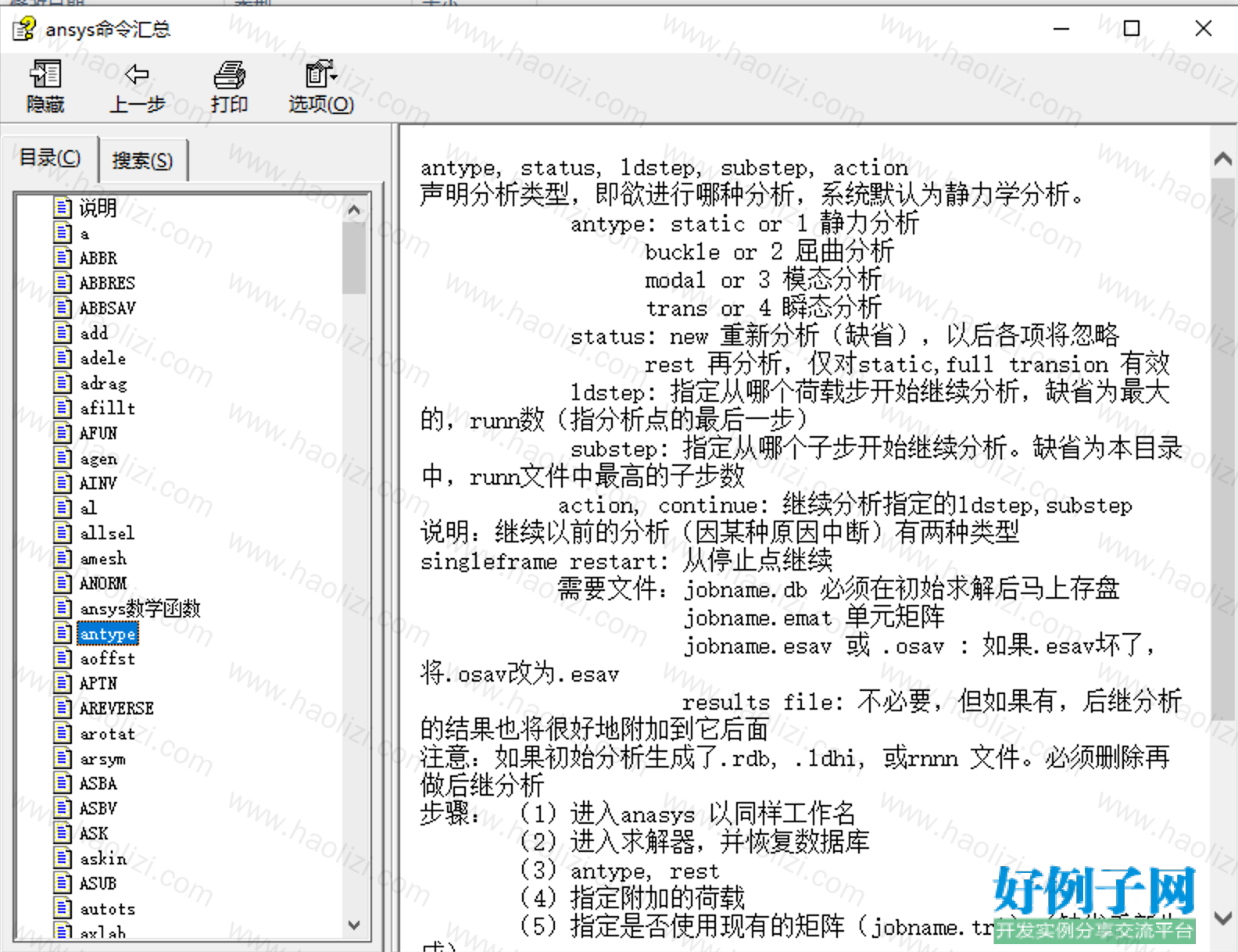
Task: Select the agen topic
Action: [98, 458]
